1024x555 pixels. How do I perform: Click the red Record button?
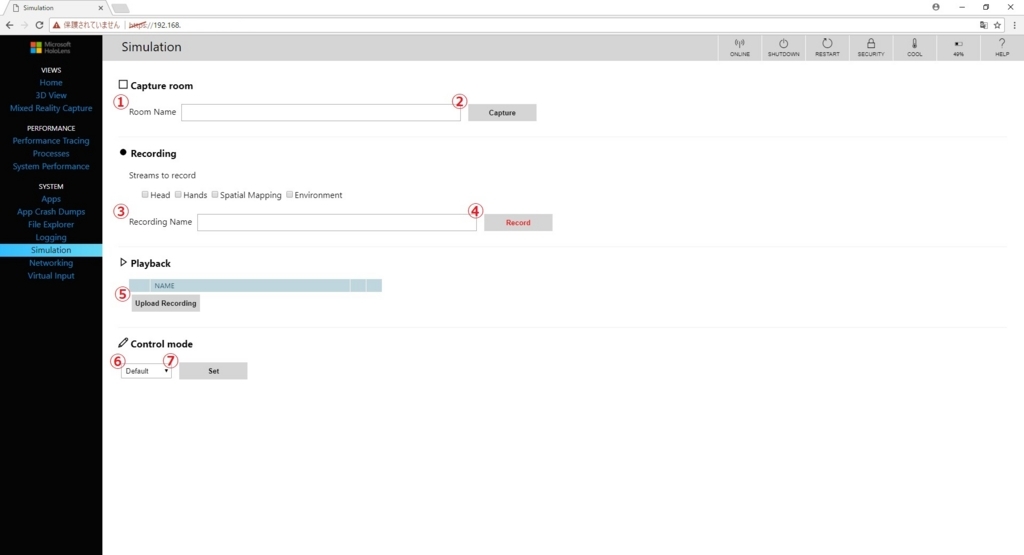point(518,223)
